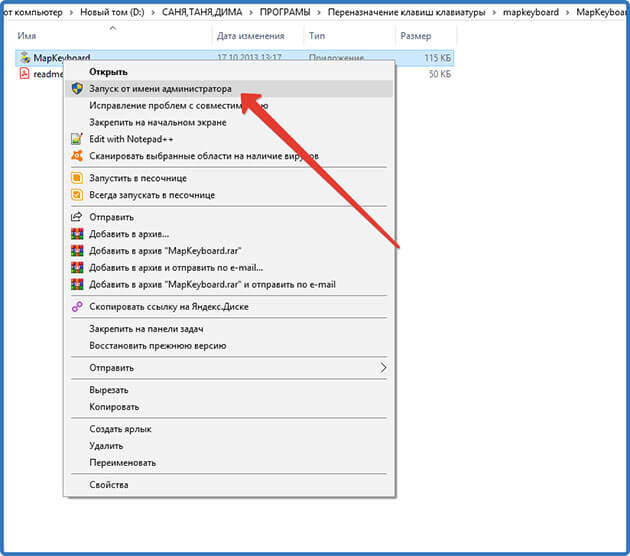Image resolution: width=630 pixels, height=556 pixels.
Task: Click the readme PDF file icon
Action: coord(25,74)
